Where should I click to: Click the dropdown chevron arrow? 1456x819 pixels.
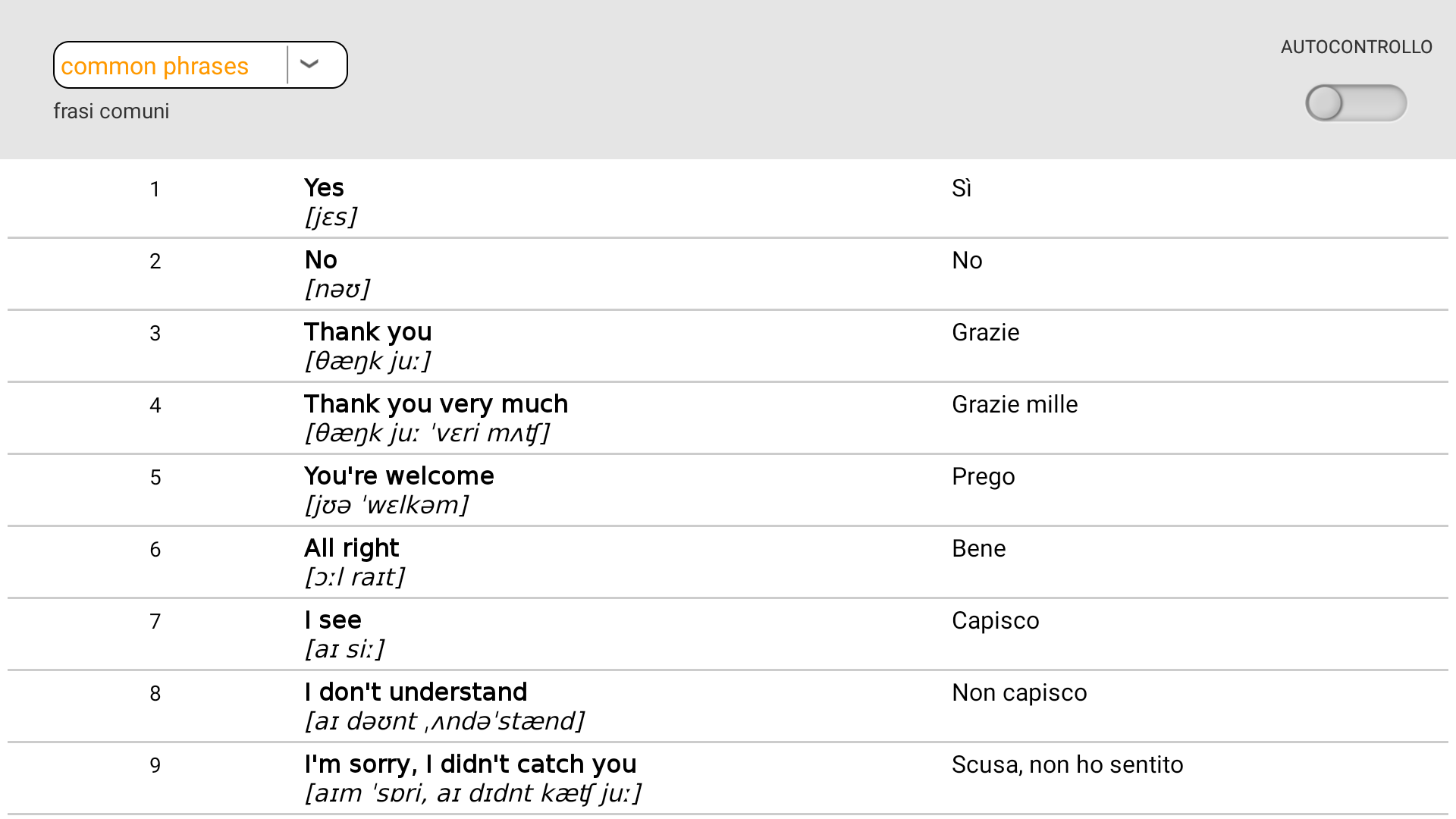(x=309, y=64)
